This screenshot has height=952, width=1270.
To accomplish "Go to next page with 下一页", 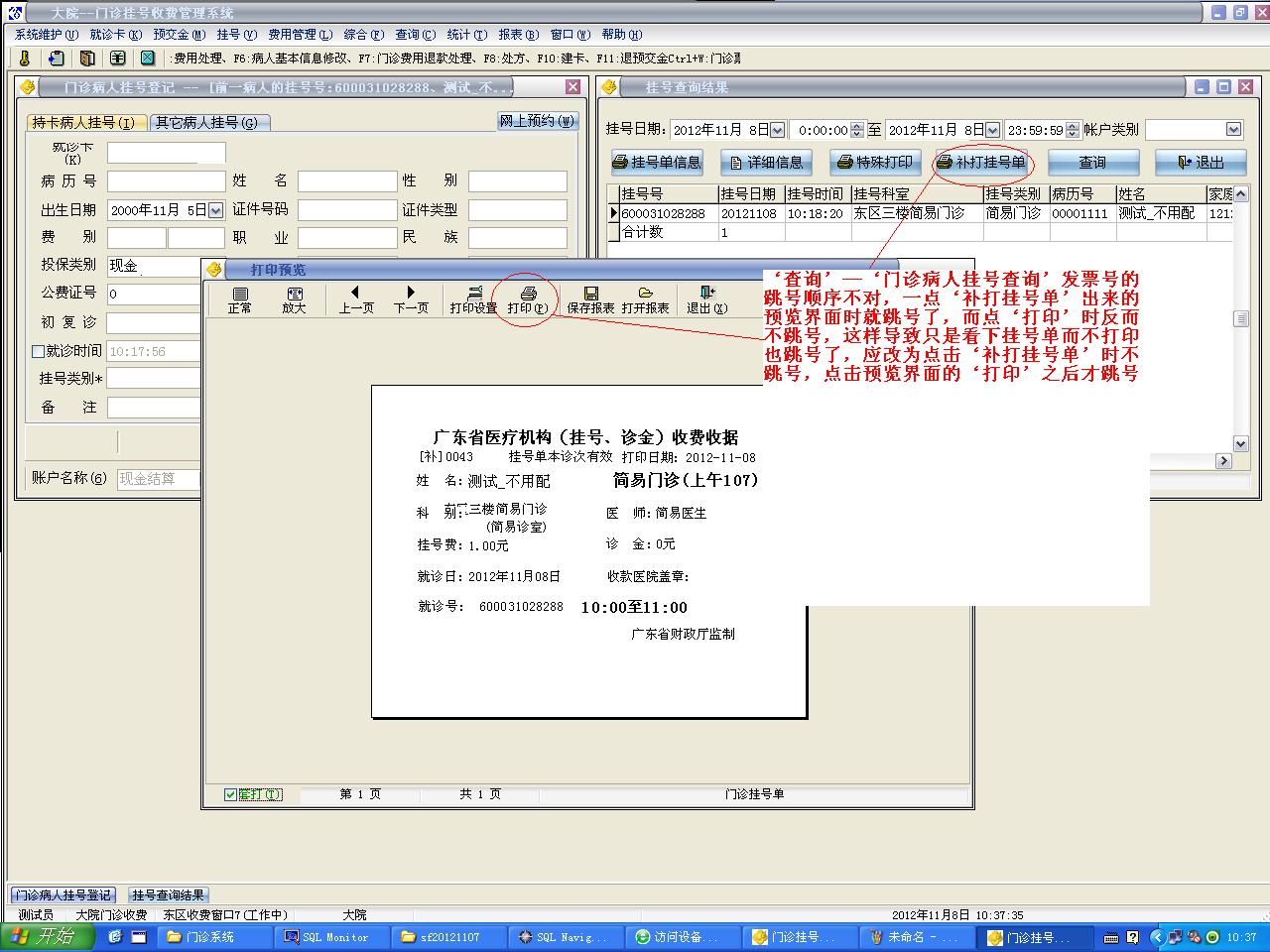I will pyautogui.click(x=411, y=299).
